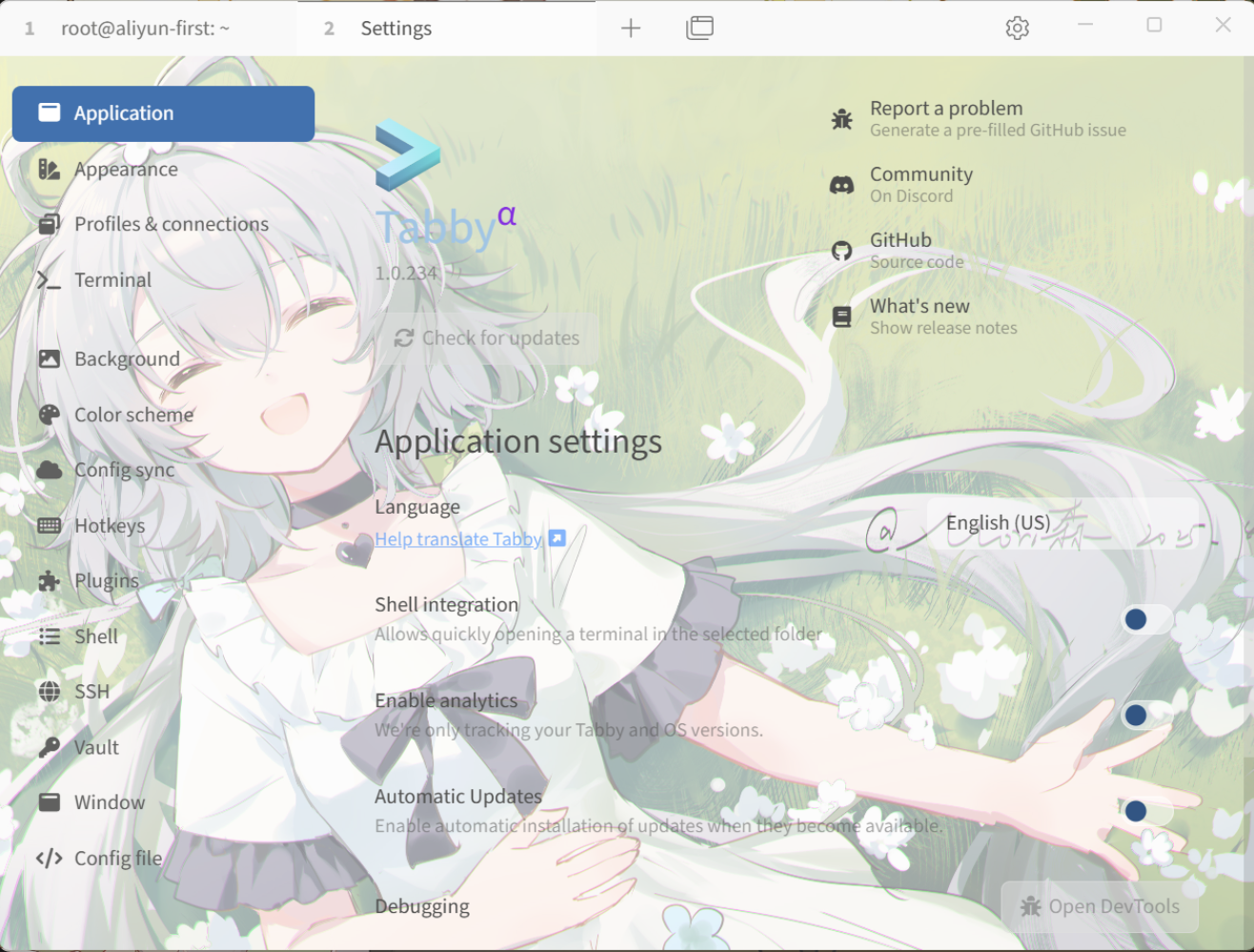
Task: Toggle the Automatic Updates switch
Action: (x=1146, y=811)
